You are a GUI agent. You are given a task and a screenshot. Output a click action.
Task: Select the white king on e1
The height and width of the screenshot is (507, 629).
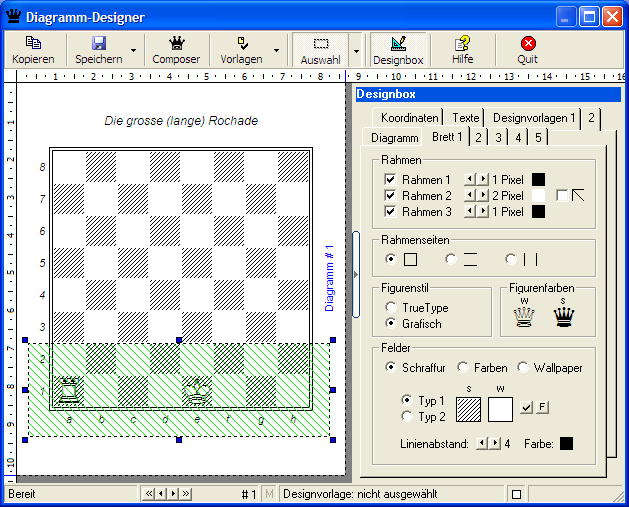click(x=197, y=392)
